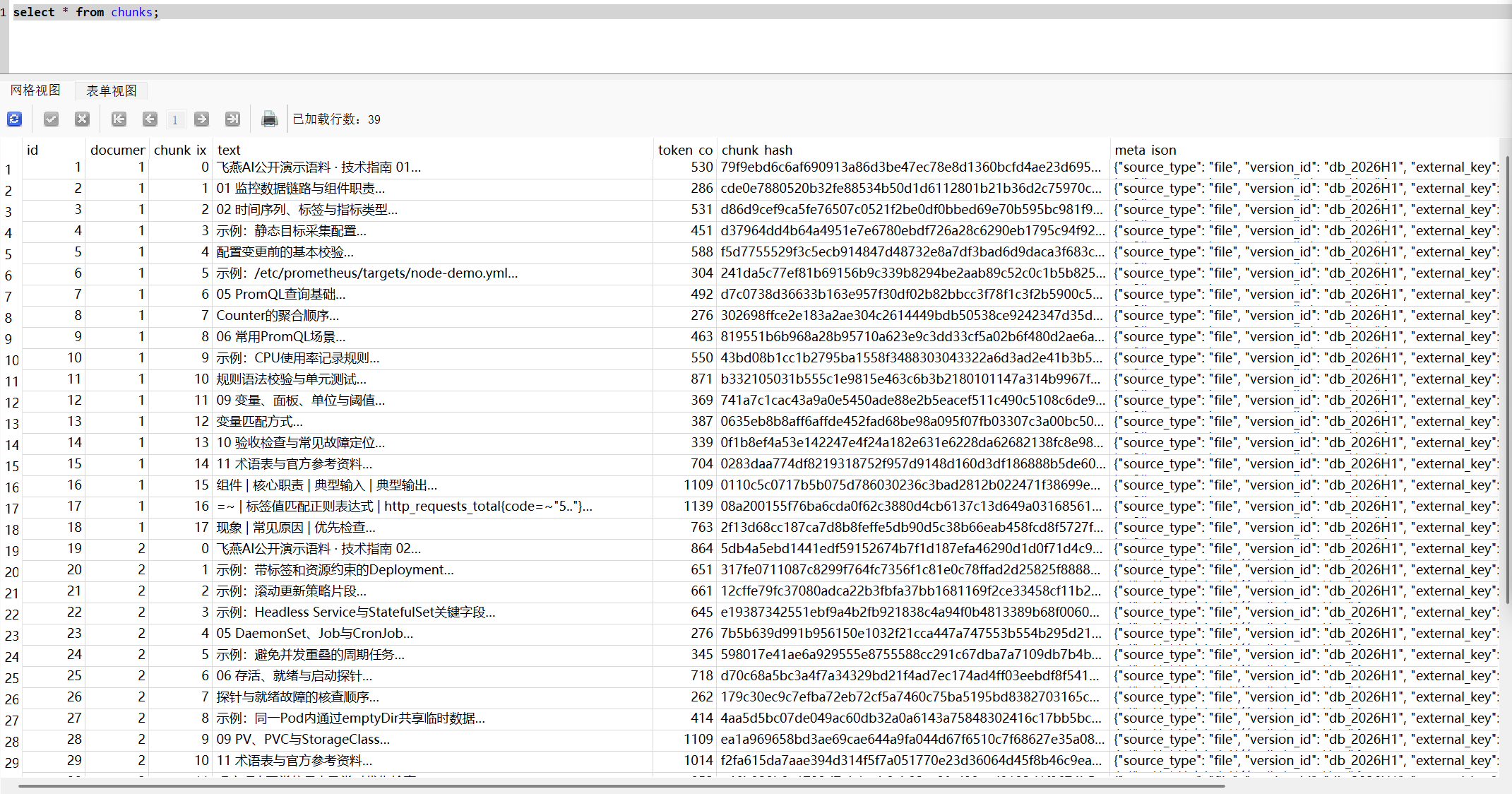1512x794 pixels.
Task: Go to next results page
Action: (202, 119)
